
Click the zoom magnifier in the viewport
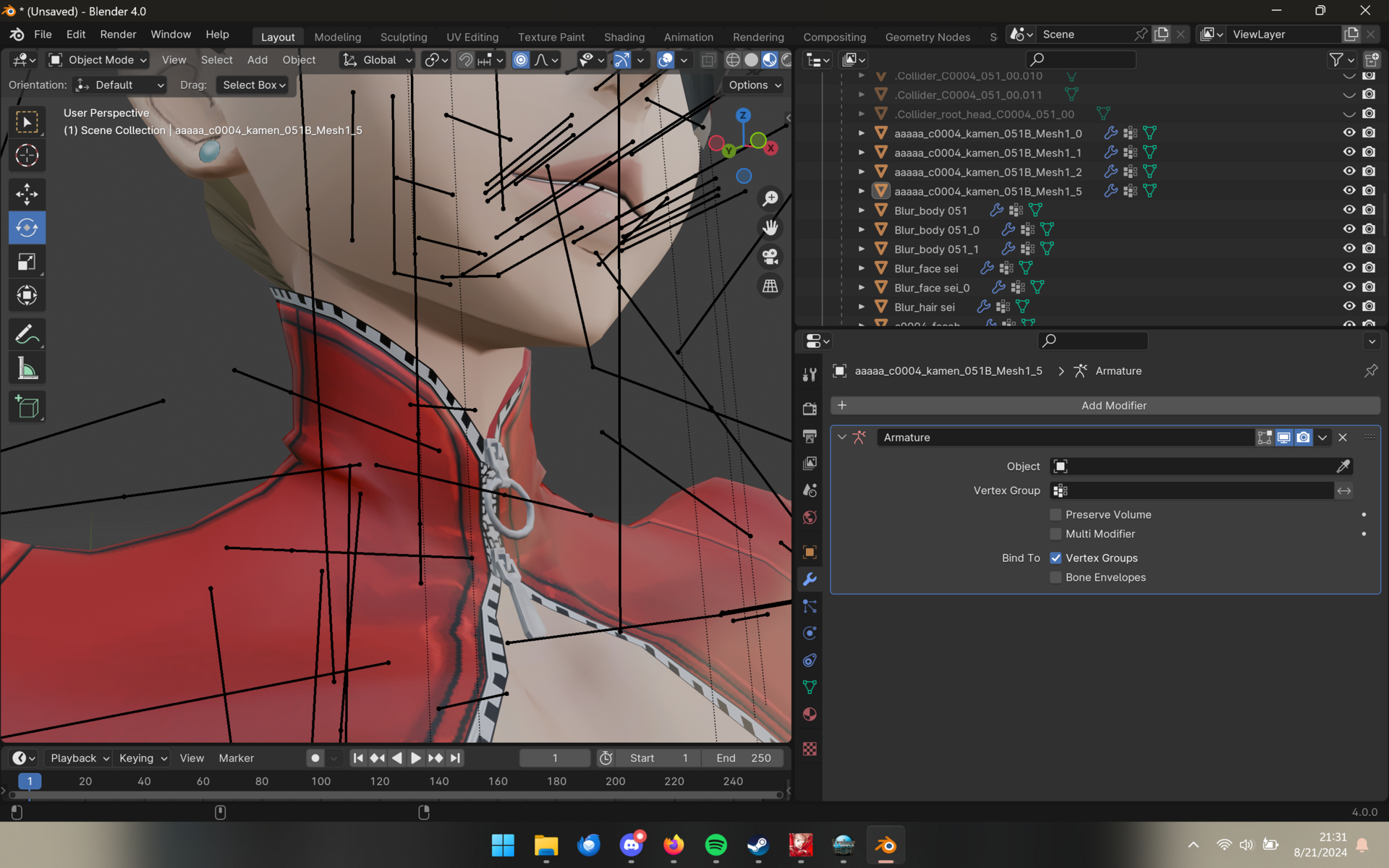pyautogui.click(x=770, y=198)
